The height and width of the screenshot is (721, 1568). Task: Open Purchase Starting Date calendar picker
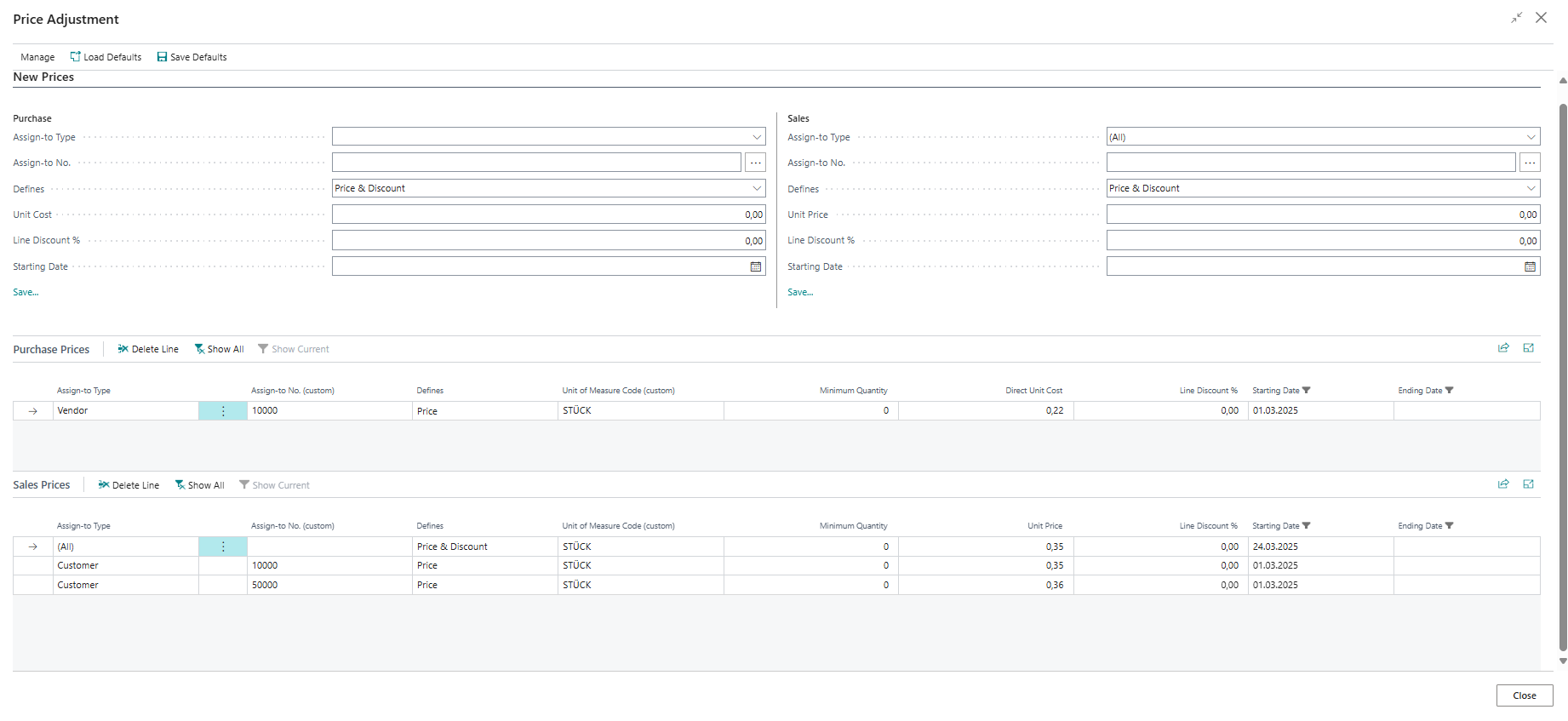(x=755, y=266)
